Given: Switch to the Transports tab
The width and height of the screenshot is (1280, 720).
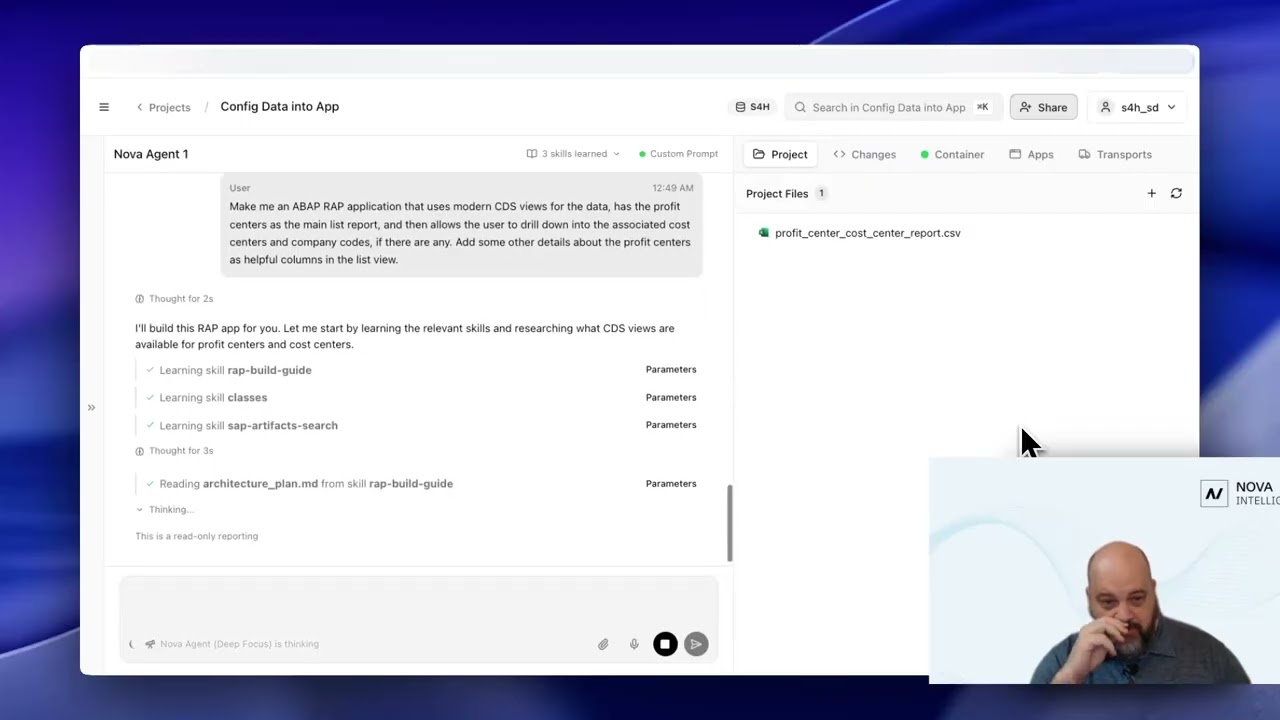Looking at the screenshot, I should point(1115,154).
